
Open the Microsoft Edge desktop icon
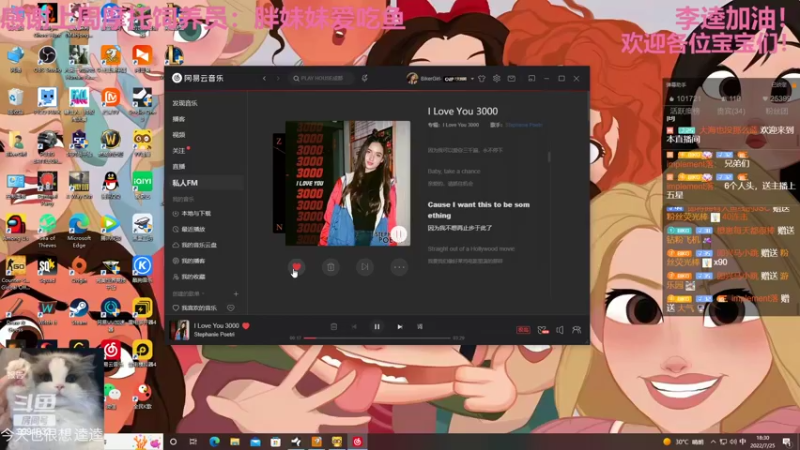coord(79,231)
